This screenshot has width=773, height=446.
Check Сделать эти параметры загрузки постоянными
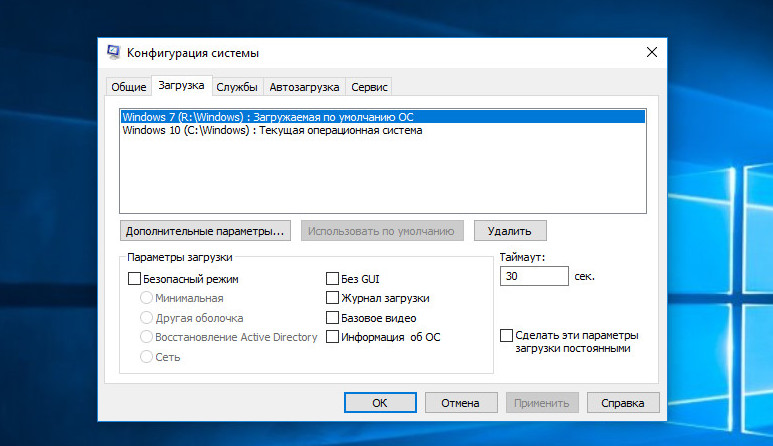click(506, 335)
